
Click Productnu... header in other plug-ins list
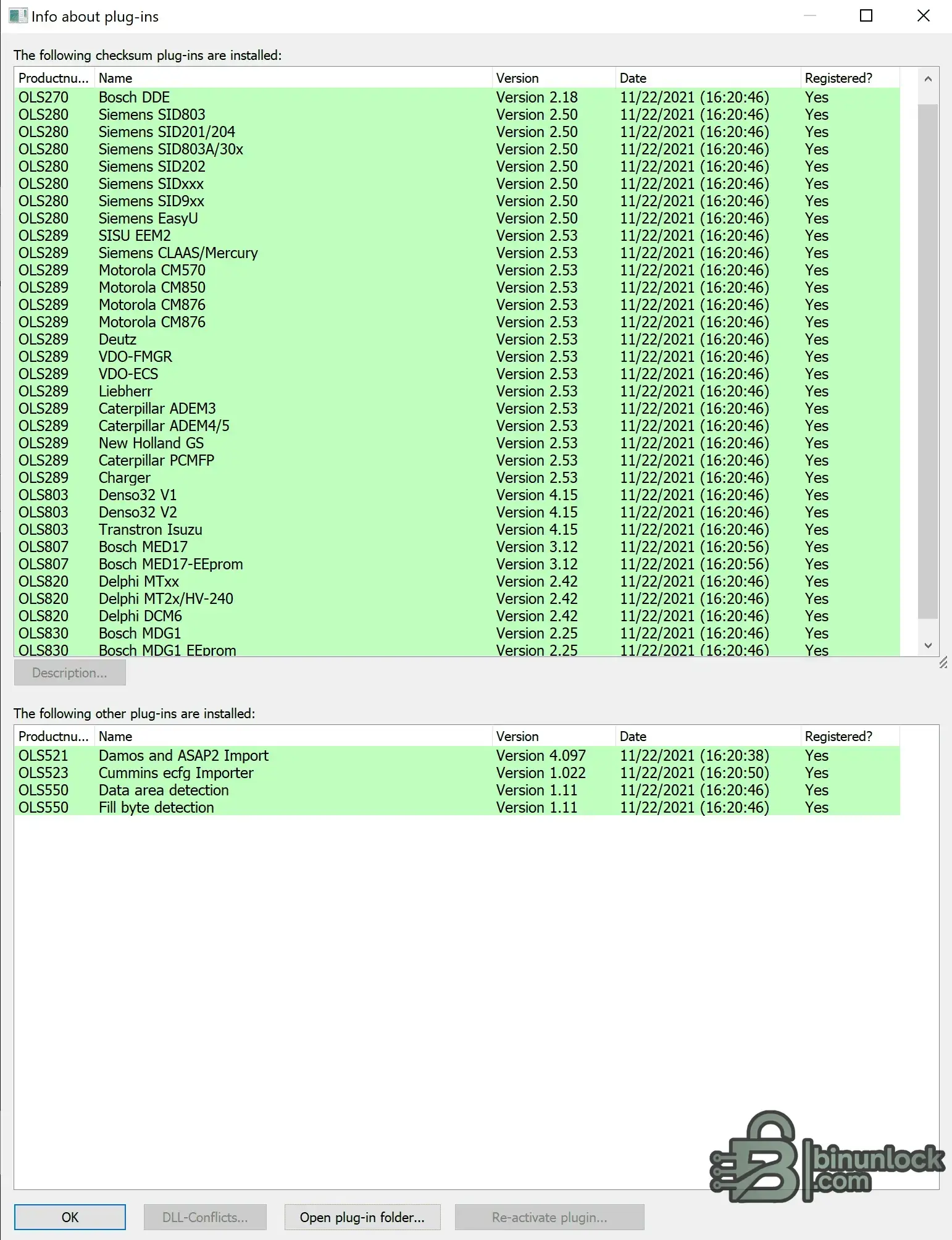tap(54, 737)
